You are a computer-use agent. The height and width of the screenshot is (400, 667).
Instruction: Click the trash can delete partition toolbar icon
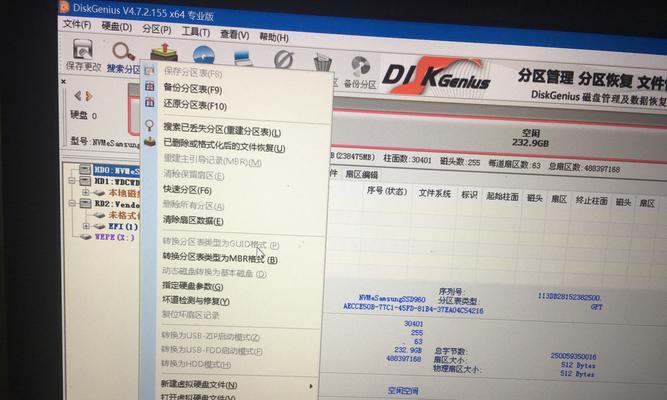pyautogui.click(x=322, y=63)
